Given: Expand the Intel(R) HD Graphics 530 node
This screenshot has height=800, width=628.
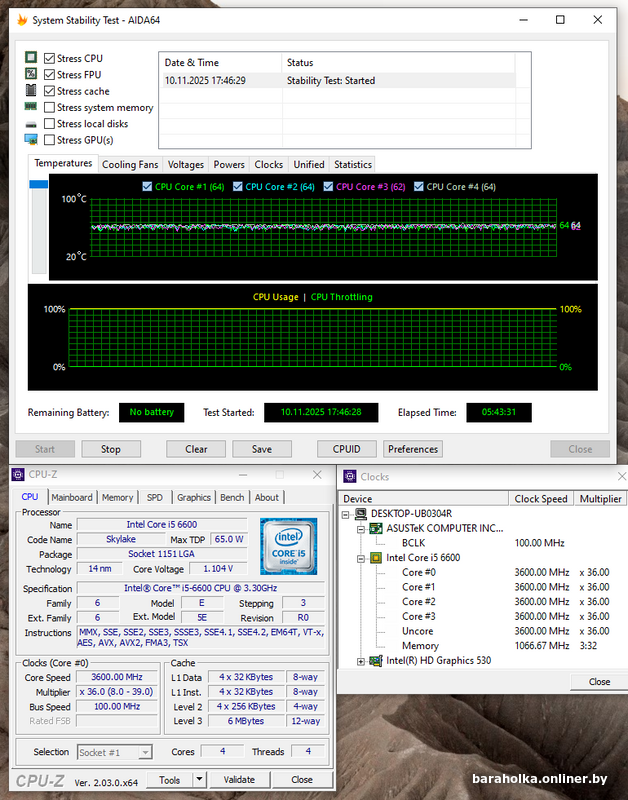Looking at the screenshot, I should [361, 661].
